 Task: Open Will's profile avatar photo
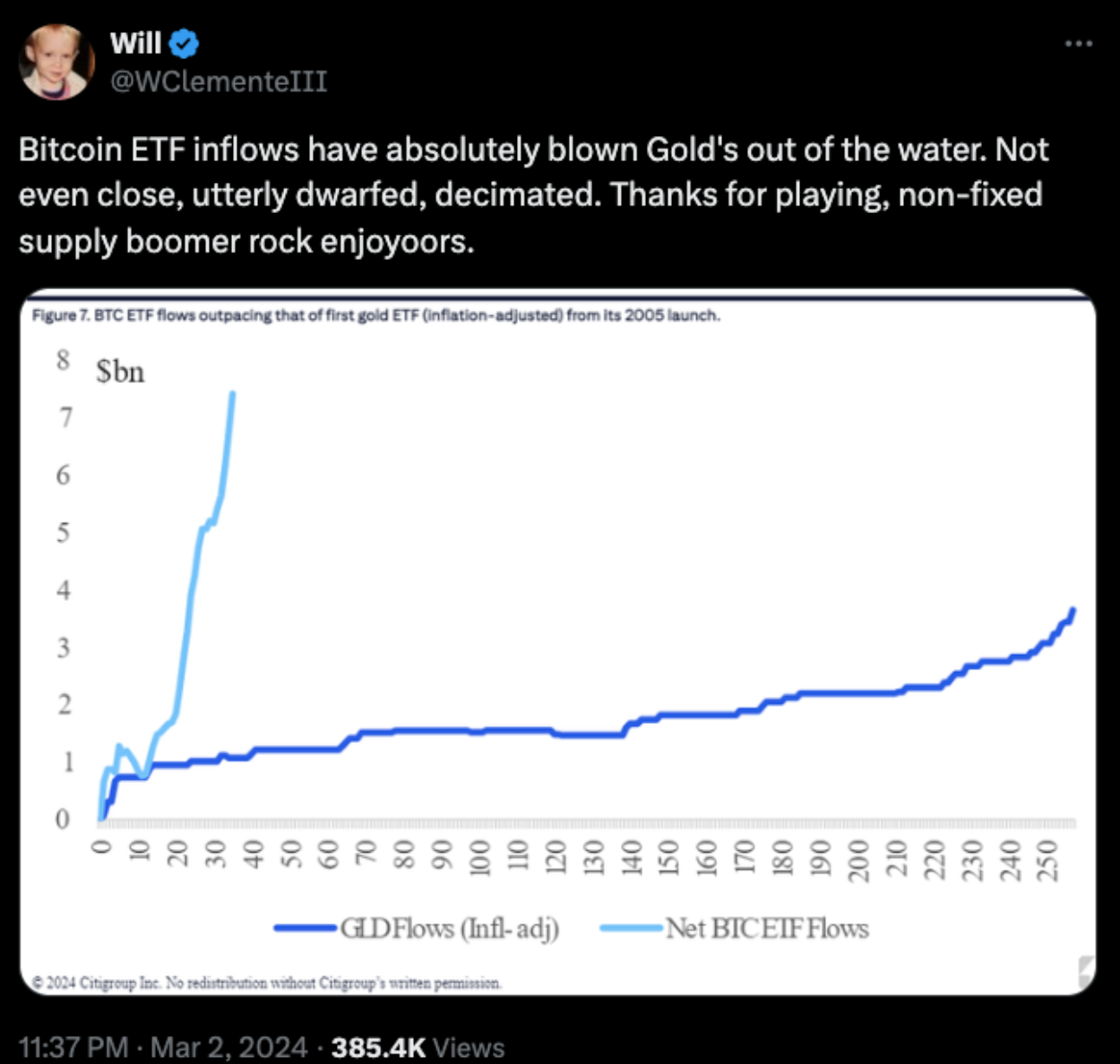(56, 62)
